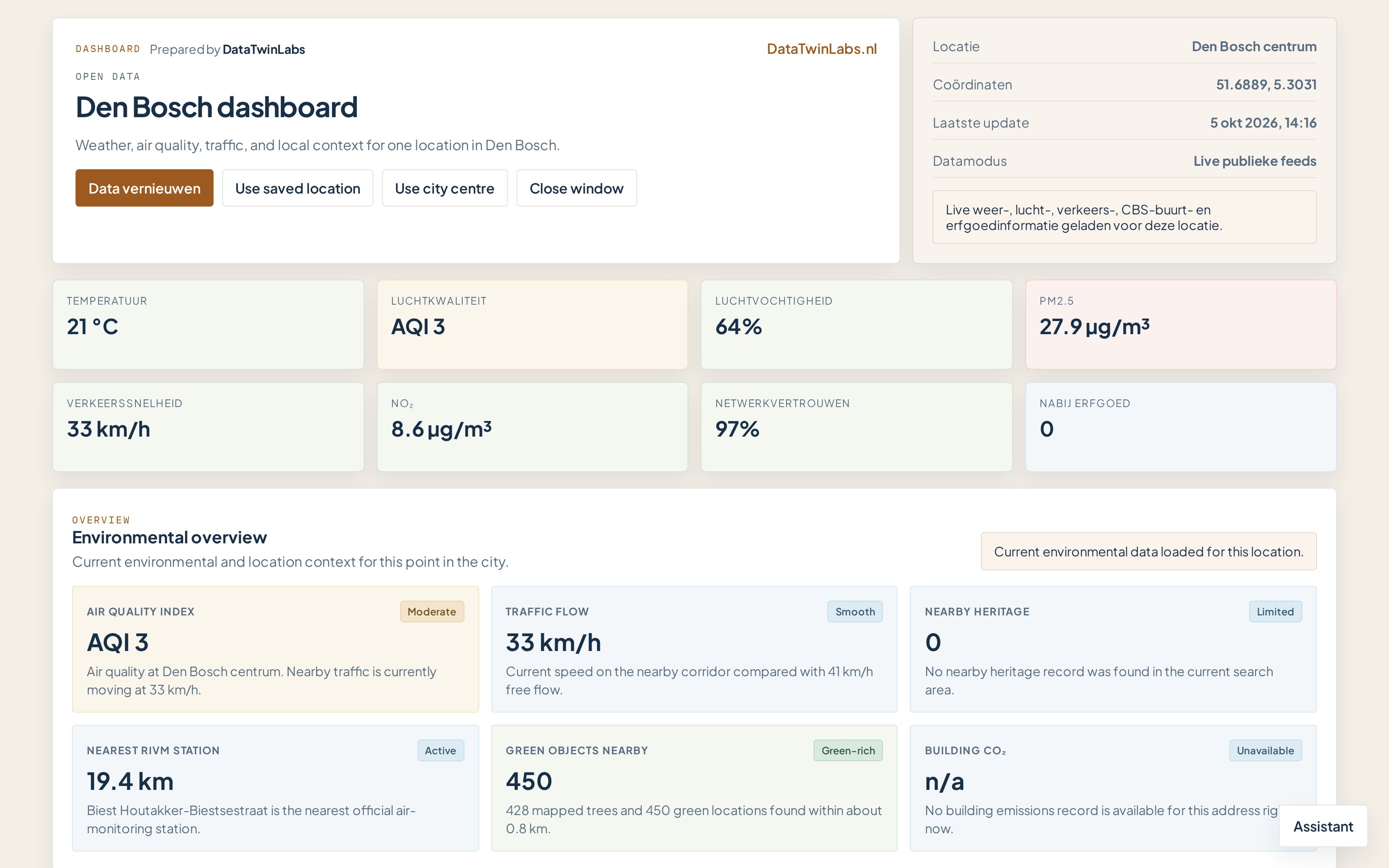Click the Moderate badge on Air Quality Index
Screen dimensions: 1389x868
tap(431, 612)
